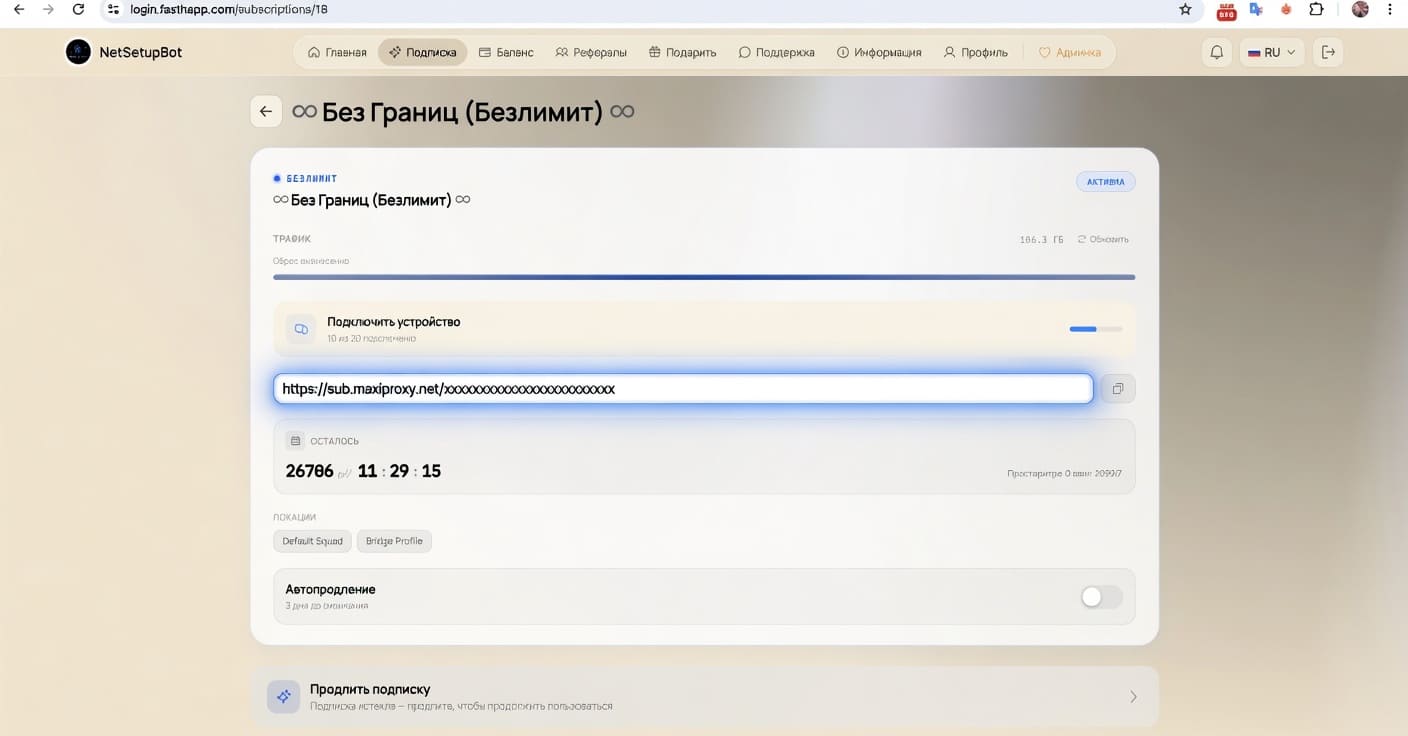Click the browser address bar URL

[229, 9]
